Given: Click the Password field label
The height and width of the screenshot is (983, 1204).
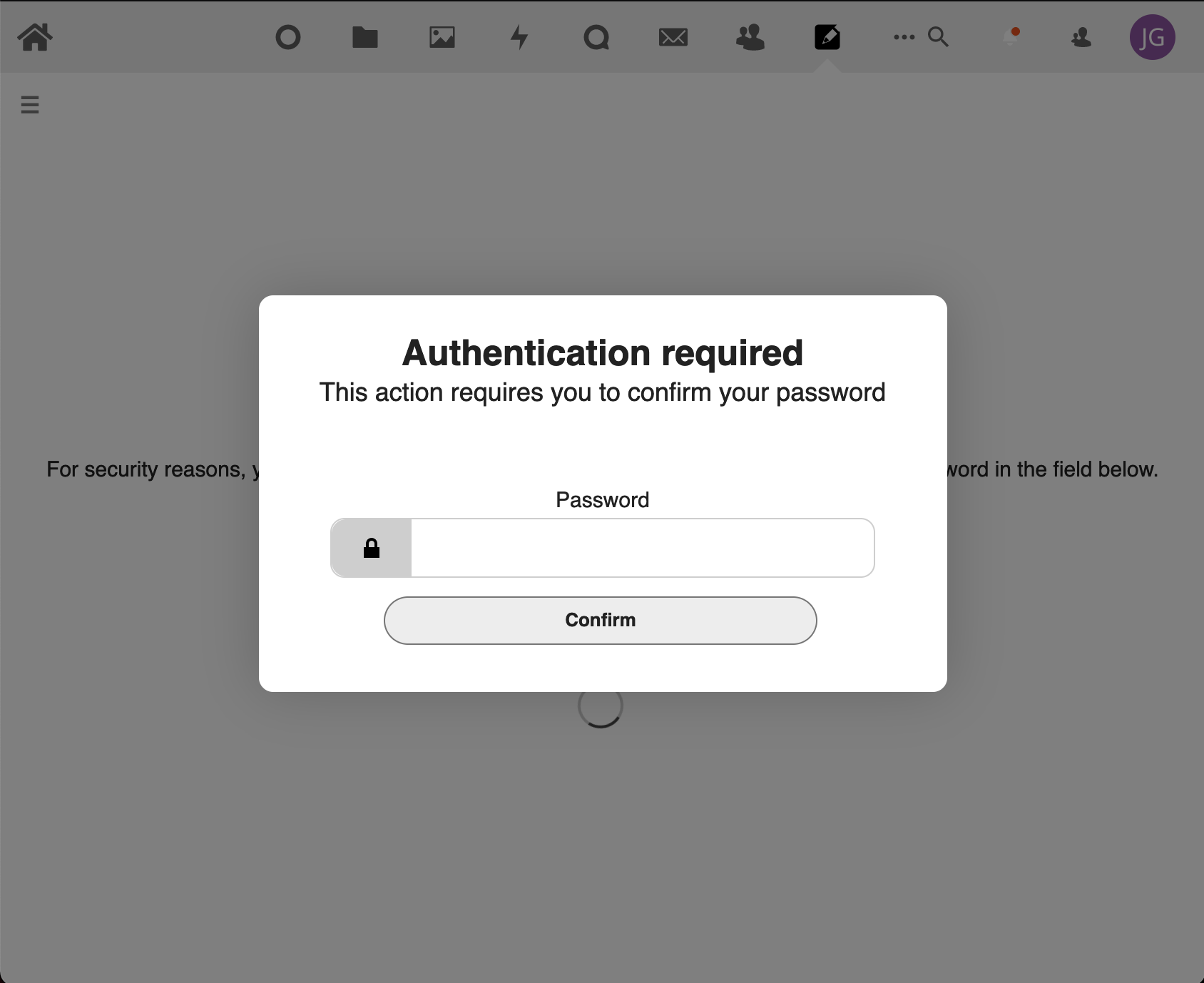Looking at the screenshot, I should coord(602,499).
